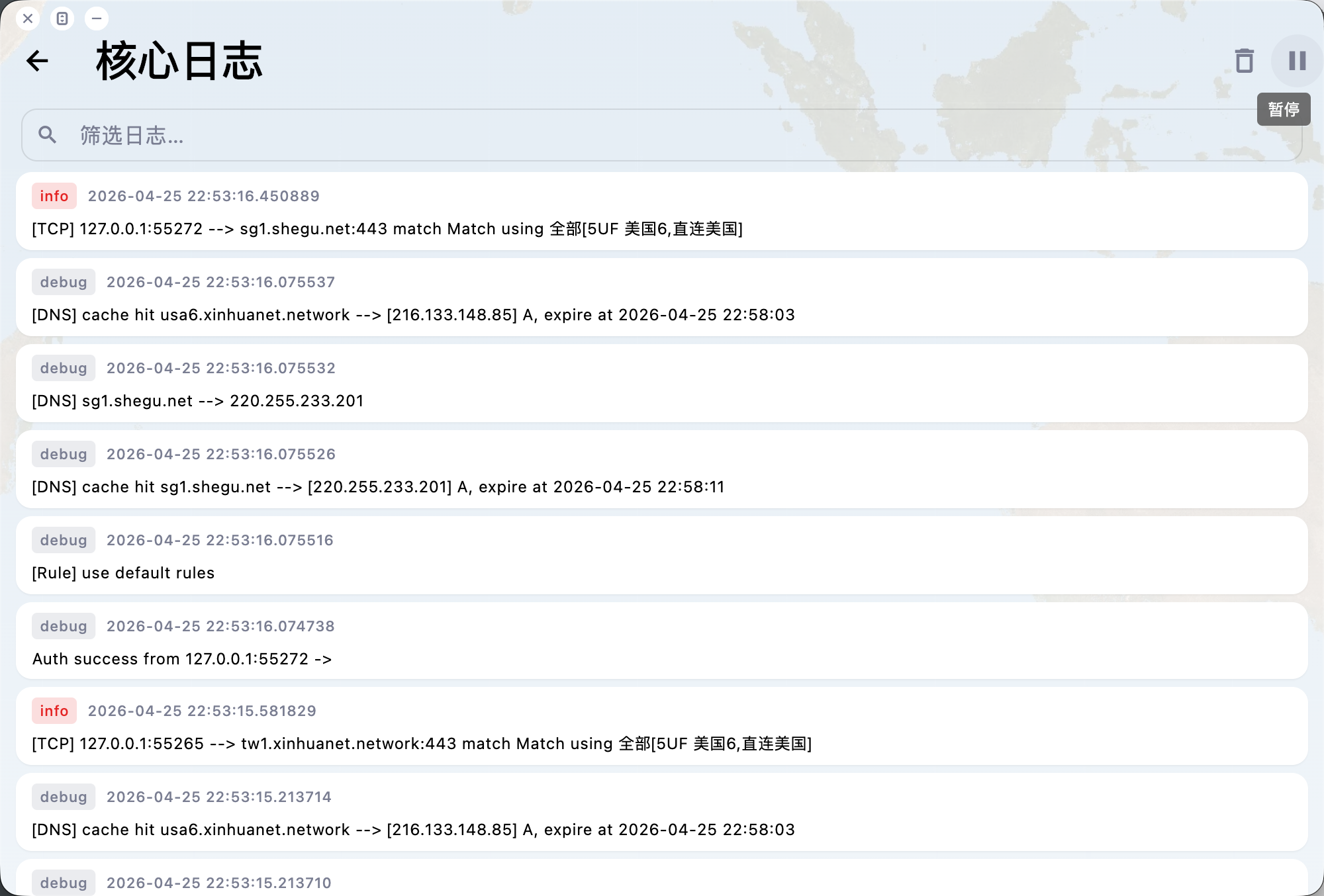Pause log streaming with the pause button
The height and width of the screenshot is (896, 1324).
(1297, 61)
